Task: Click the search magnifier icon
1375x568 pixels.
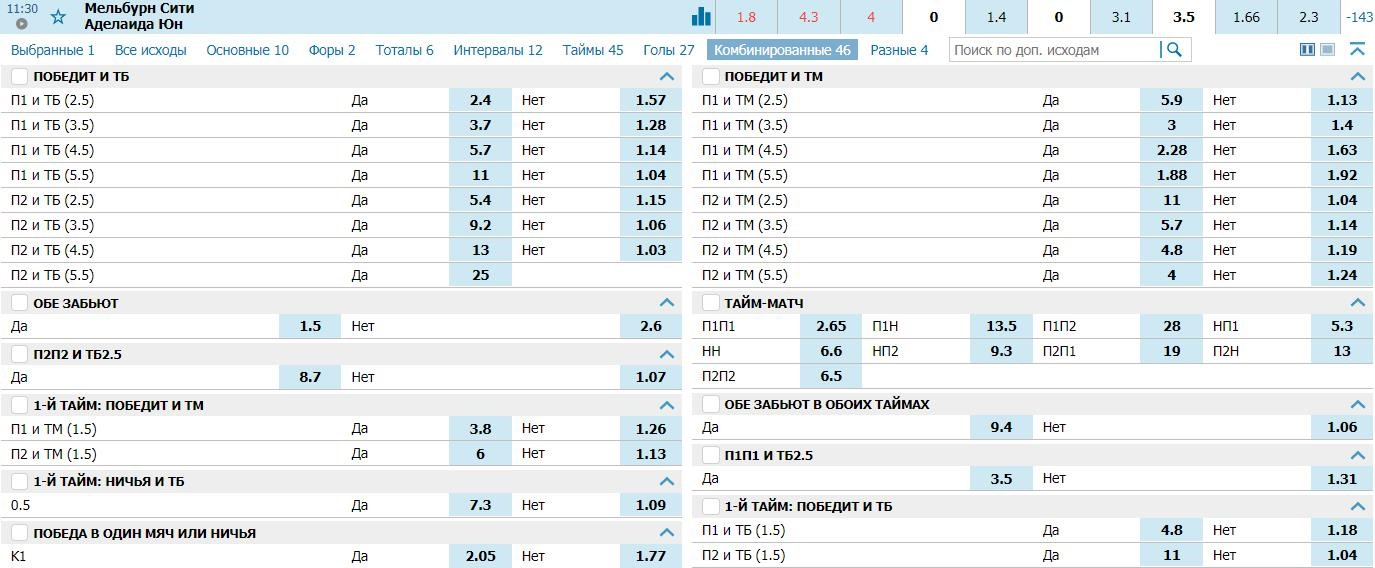Action: click(1175, 49)
